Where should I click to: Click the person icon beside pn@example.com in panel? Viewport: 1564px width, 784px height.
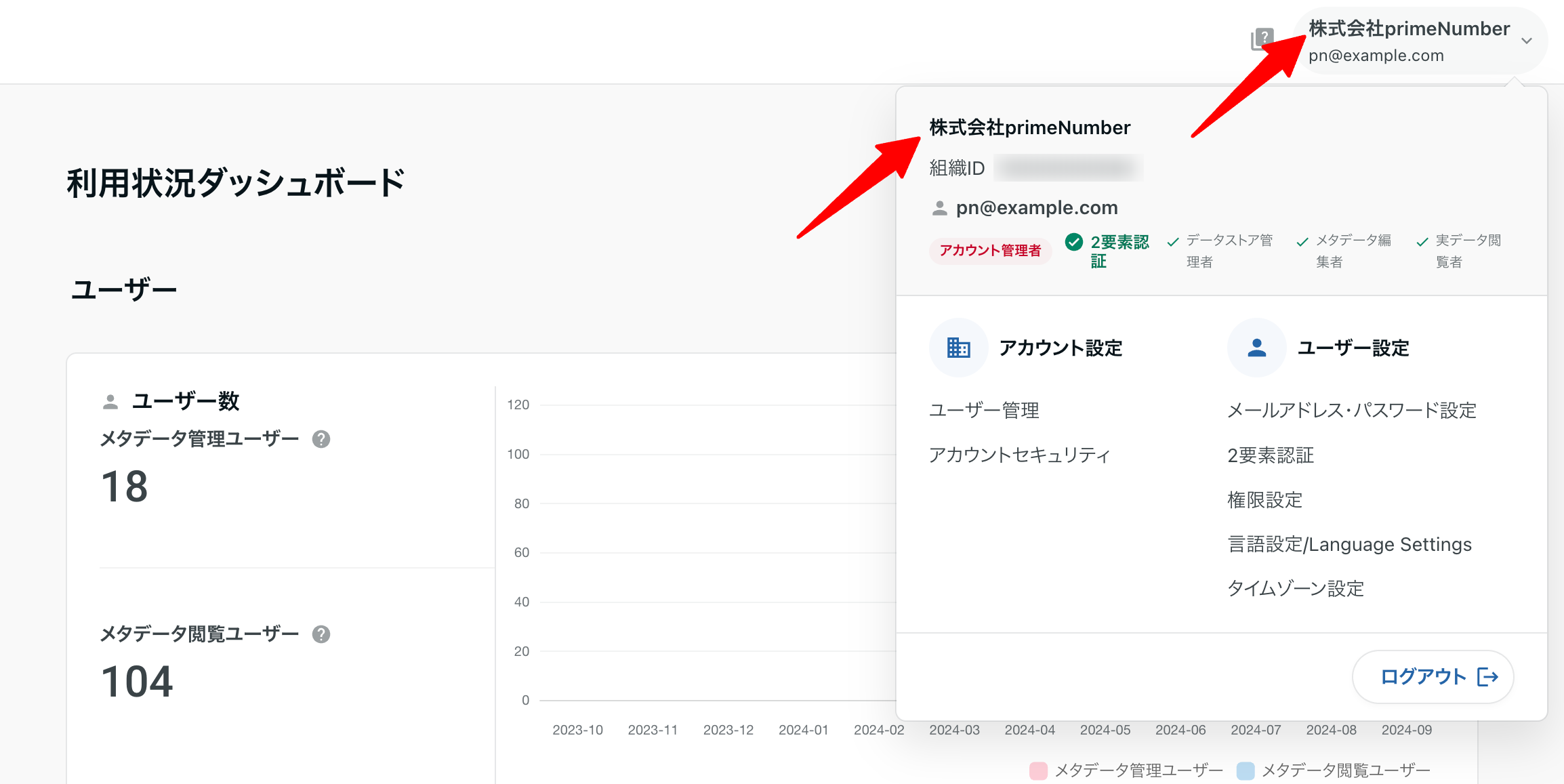click(939, 208)
